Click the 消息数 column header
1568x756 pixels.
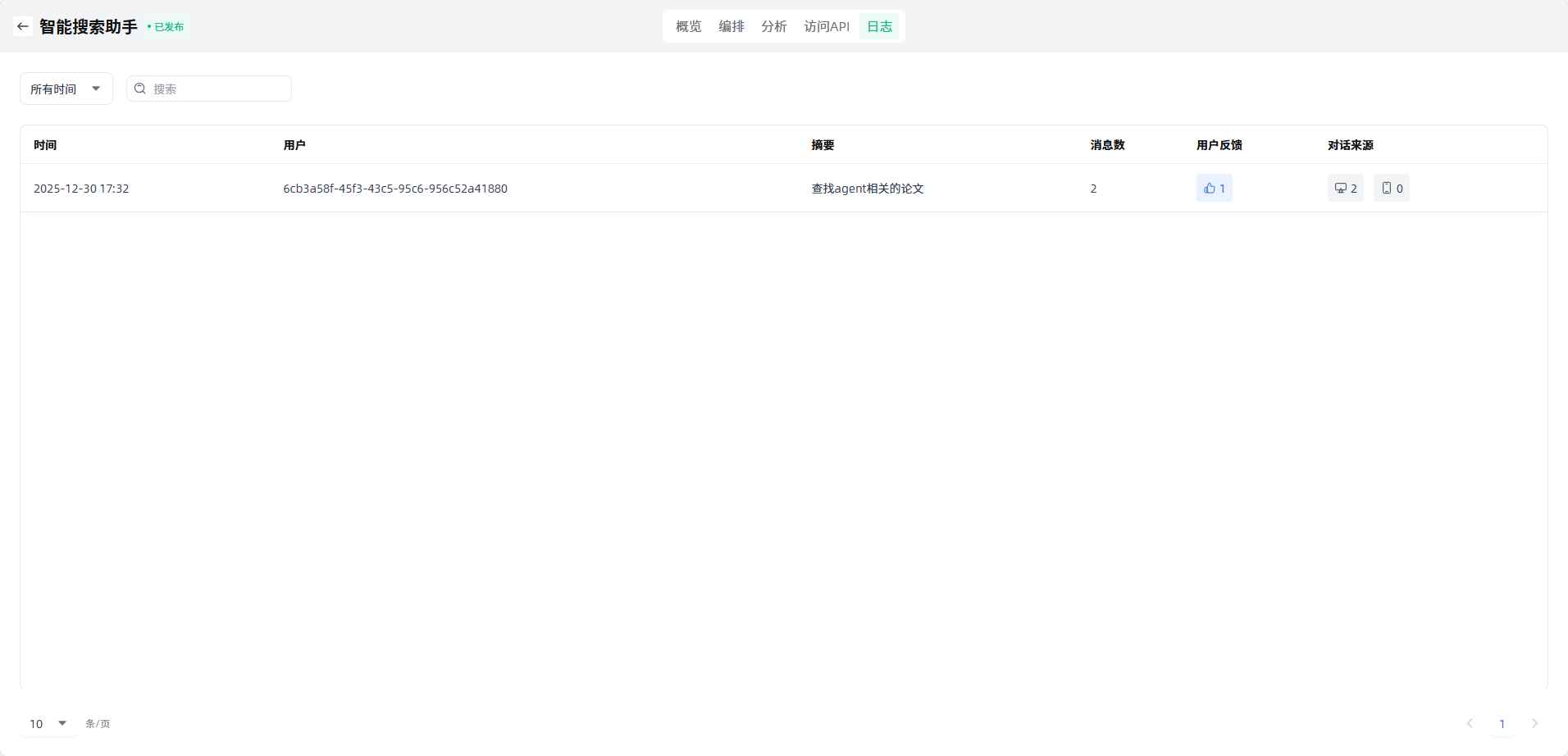coord(1107,145)
